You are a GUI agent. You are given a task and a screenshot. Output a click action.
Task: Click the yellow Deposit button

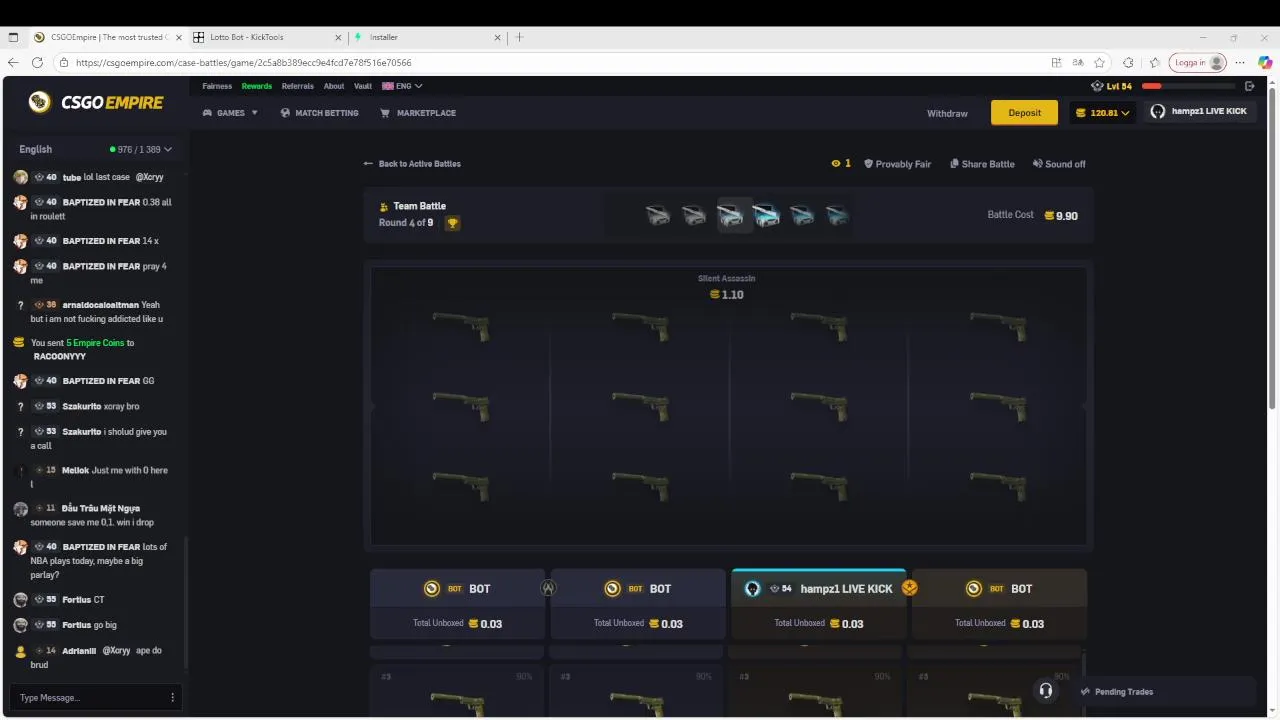pyautogui.click(x=1024, y=113)
